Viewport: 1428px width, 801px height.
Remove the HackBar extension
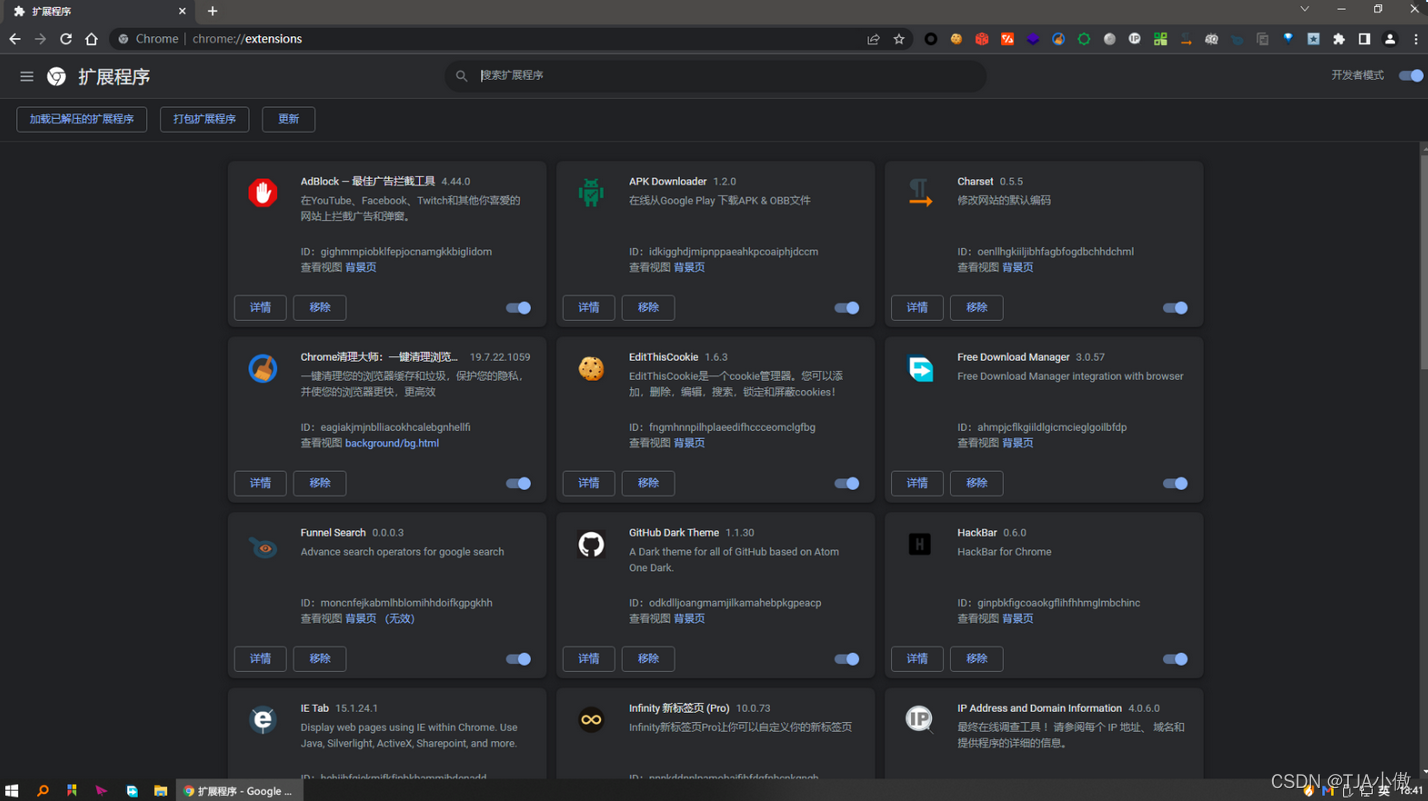click(976, 659)
